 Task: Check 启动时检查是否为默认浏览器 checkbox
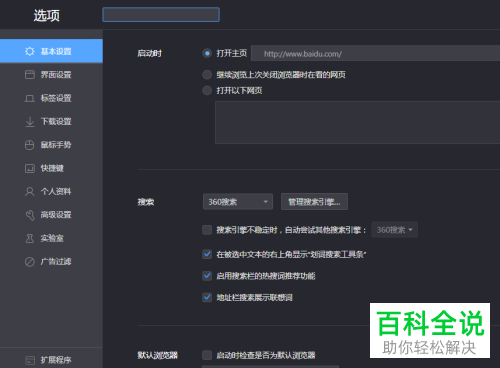207,355
